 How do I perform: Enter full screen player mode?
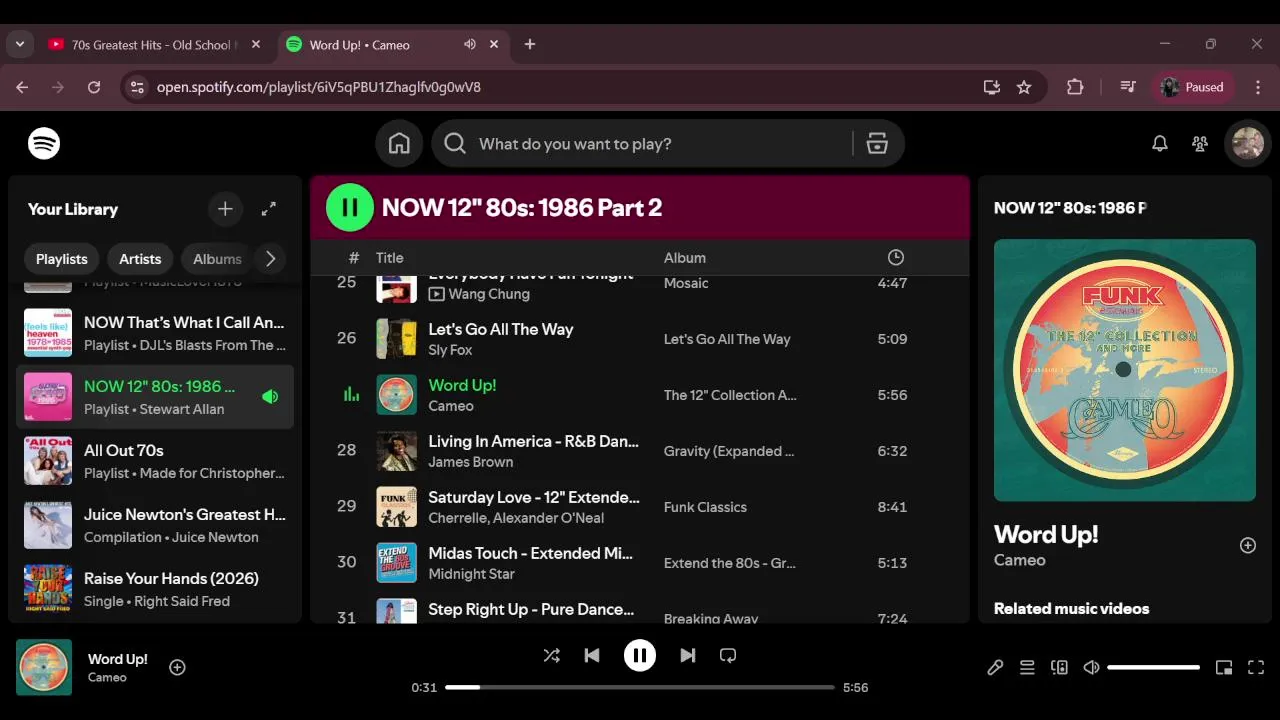[x=1256, y=667]
